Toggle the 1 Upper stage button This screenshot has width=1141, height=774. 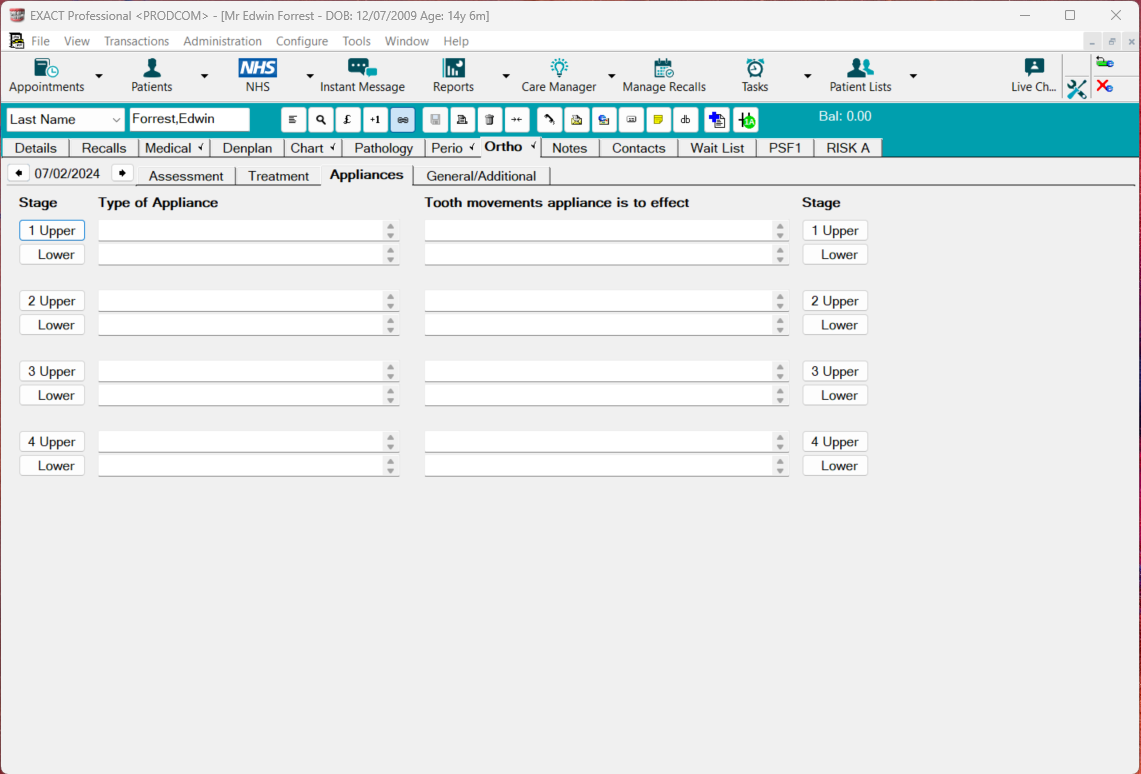click(x=51, y=230)
